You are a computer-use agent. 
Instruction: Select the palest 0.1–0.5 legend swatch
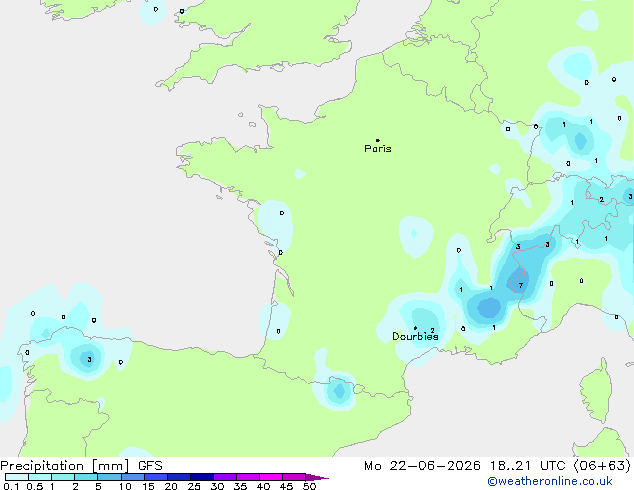(17, 477)
